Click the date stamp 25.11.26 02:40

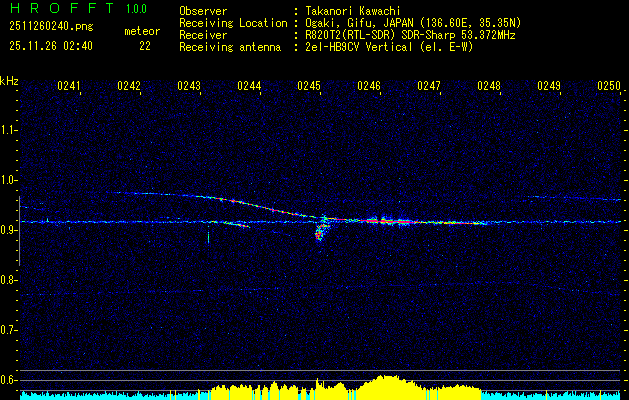(x=51, y=46)
